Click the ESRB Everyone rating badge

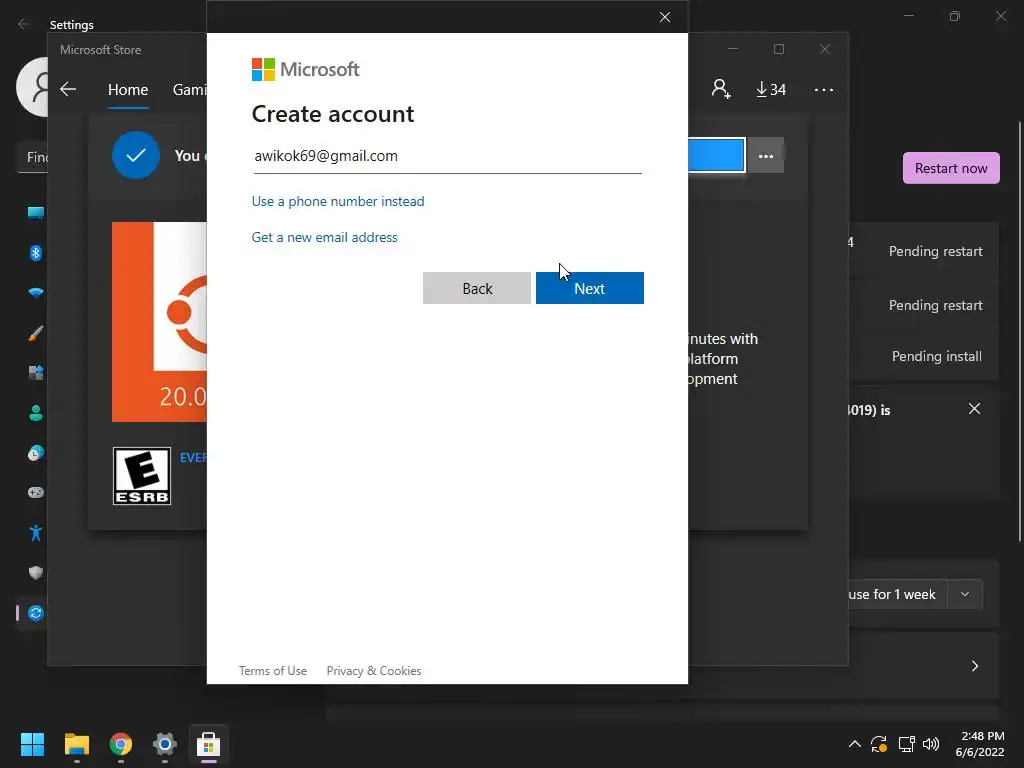tap(142, 476)
